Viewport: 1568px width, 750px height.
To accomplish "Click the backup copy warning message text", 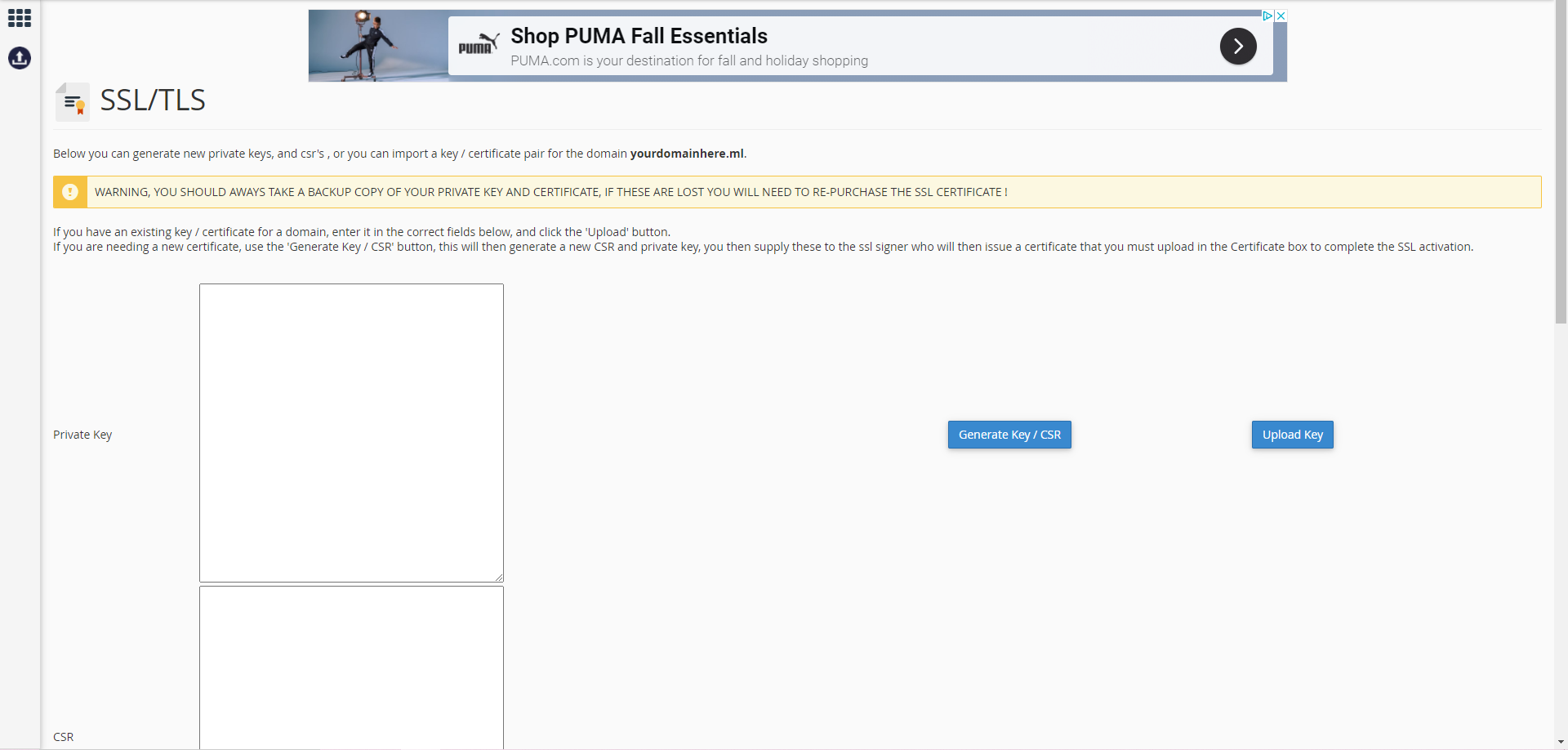I will tap(551, 192).
